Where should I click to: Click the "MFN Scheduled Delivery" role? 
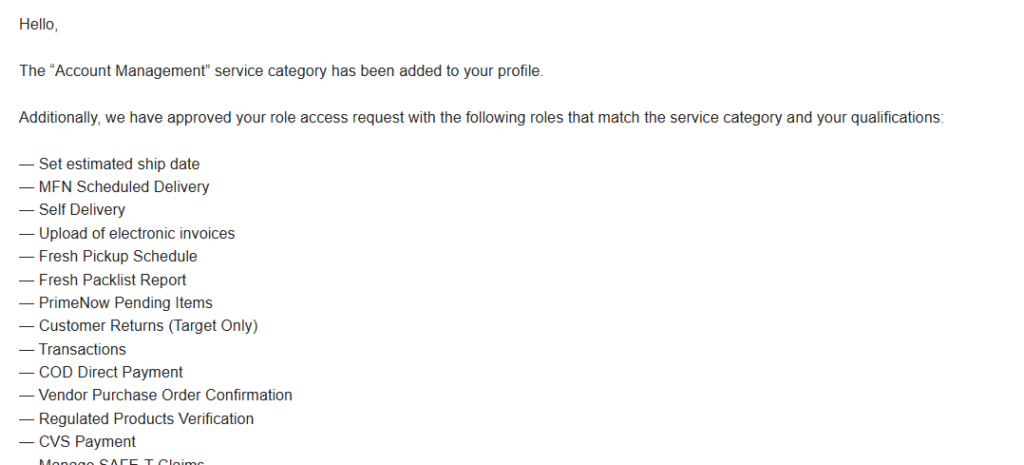click(x=124, y=187)
